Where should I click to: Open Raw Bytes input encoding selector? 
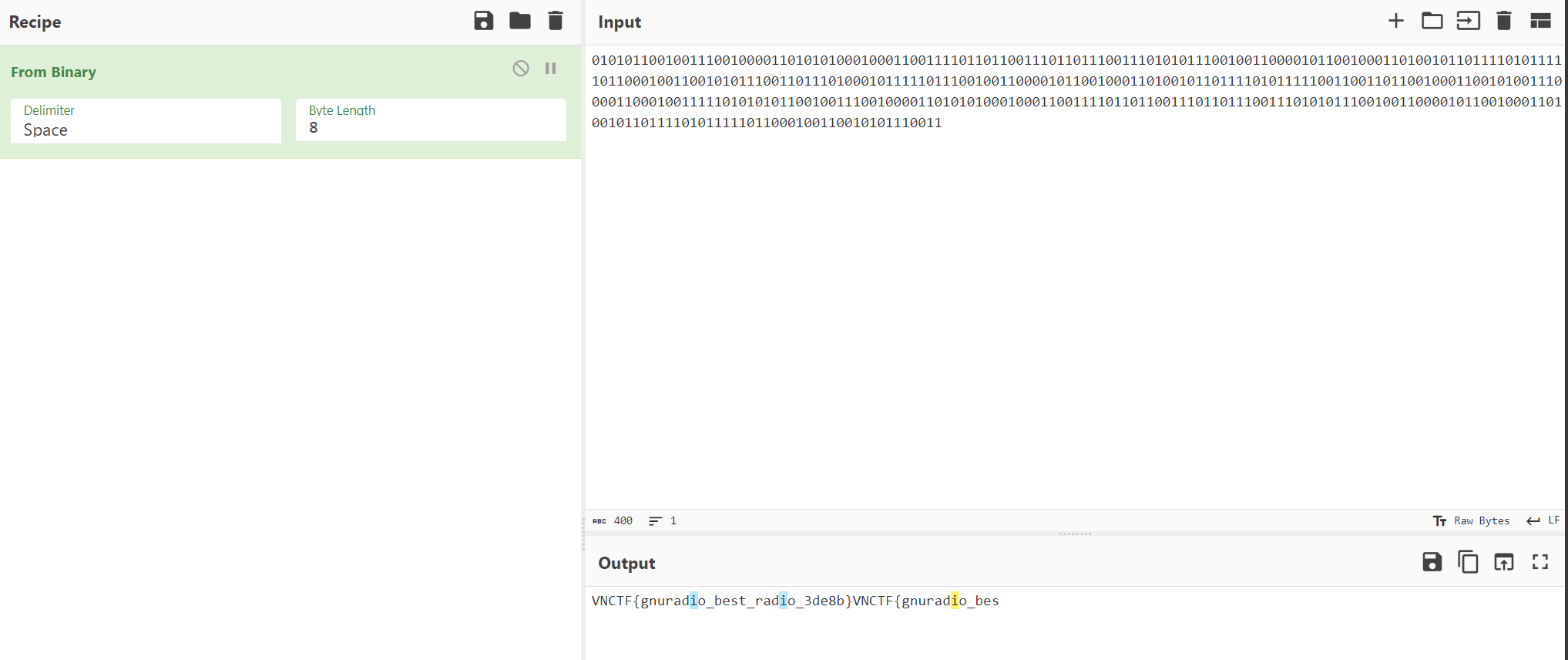[x=1471, y=521]
